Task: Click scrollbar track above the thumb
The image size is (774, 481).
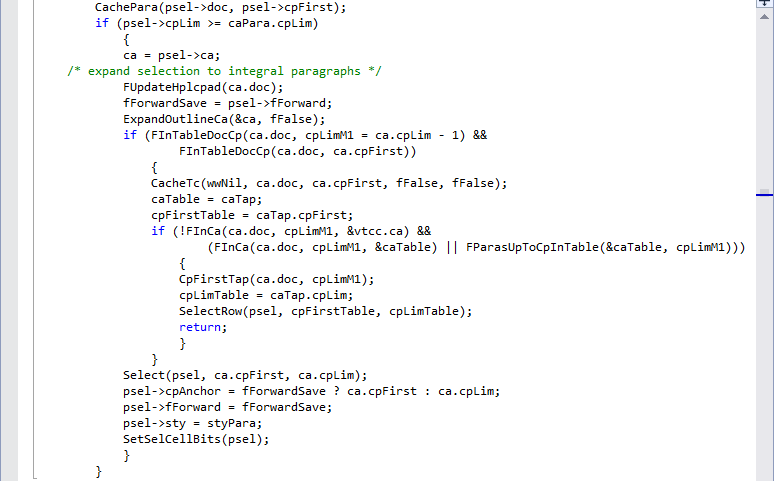Action: [x=765, y=104]
